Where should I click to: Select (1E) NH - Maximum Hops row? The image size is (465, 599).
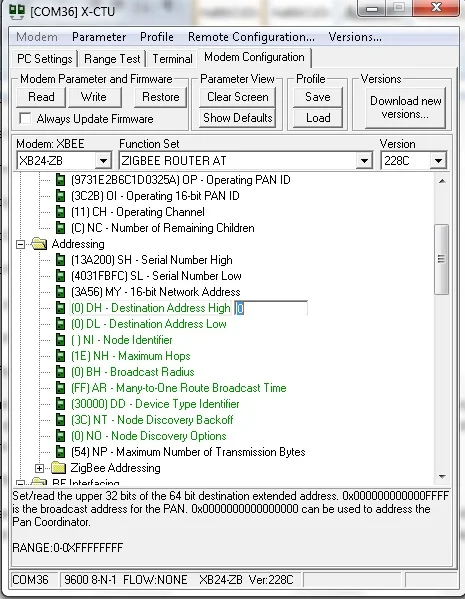(x=131, y=356)
